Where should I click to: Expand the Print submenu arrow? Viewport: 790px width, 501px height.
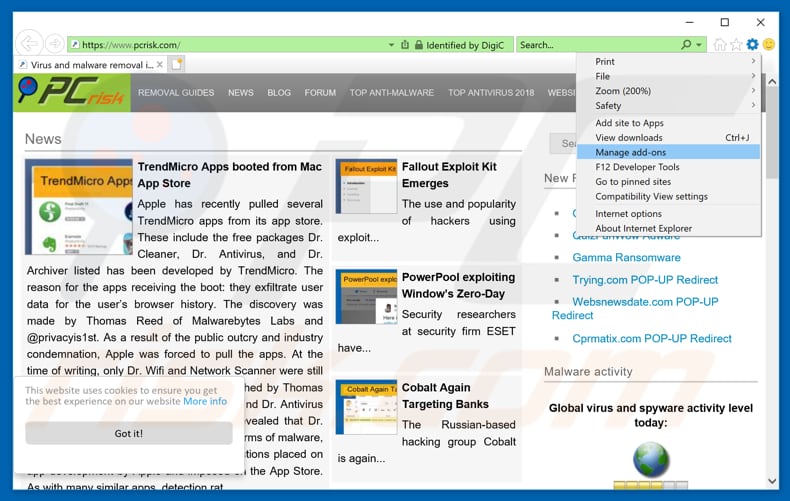pyautogui.click(x=753, y=61)
